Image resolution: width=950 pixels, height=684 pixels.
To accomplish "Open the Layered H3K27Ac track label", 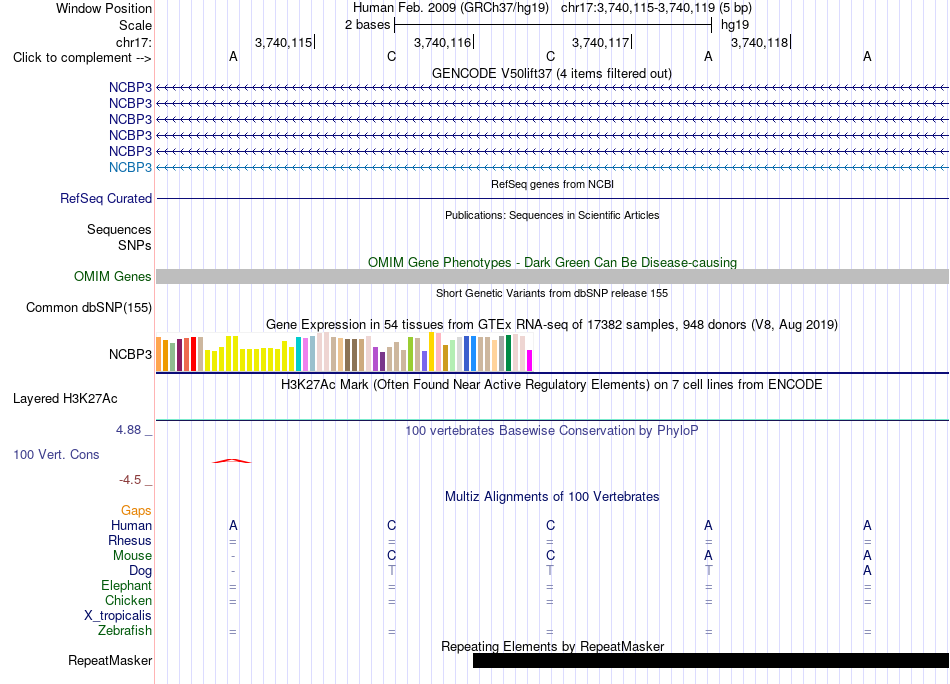I will coord(65,399).
